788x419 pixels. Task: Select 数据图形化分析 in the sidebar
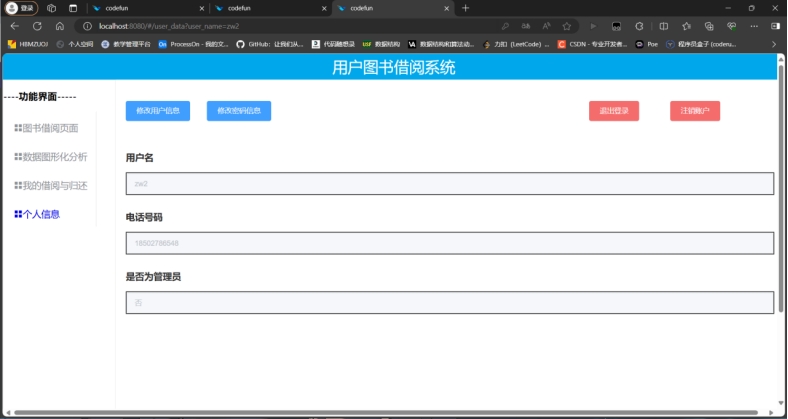pyautogui.click(x=50, y=157)
